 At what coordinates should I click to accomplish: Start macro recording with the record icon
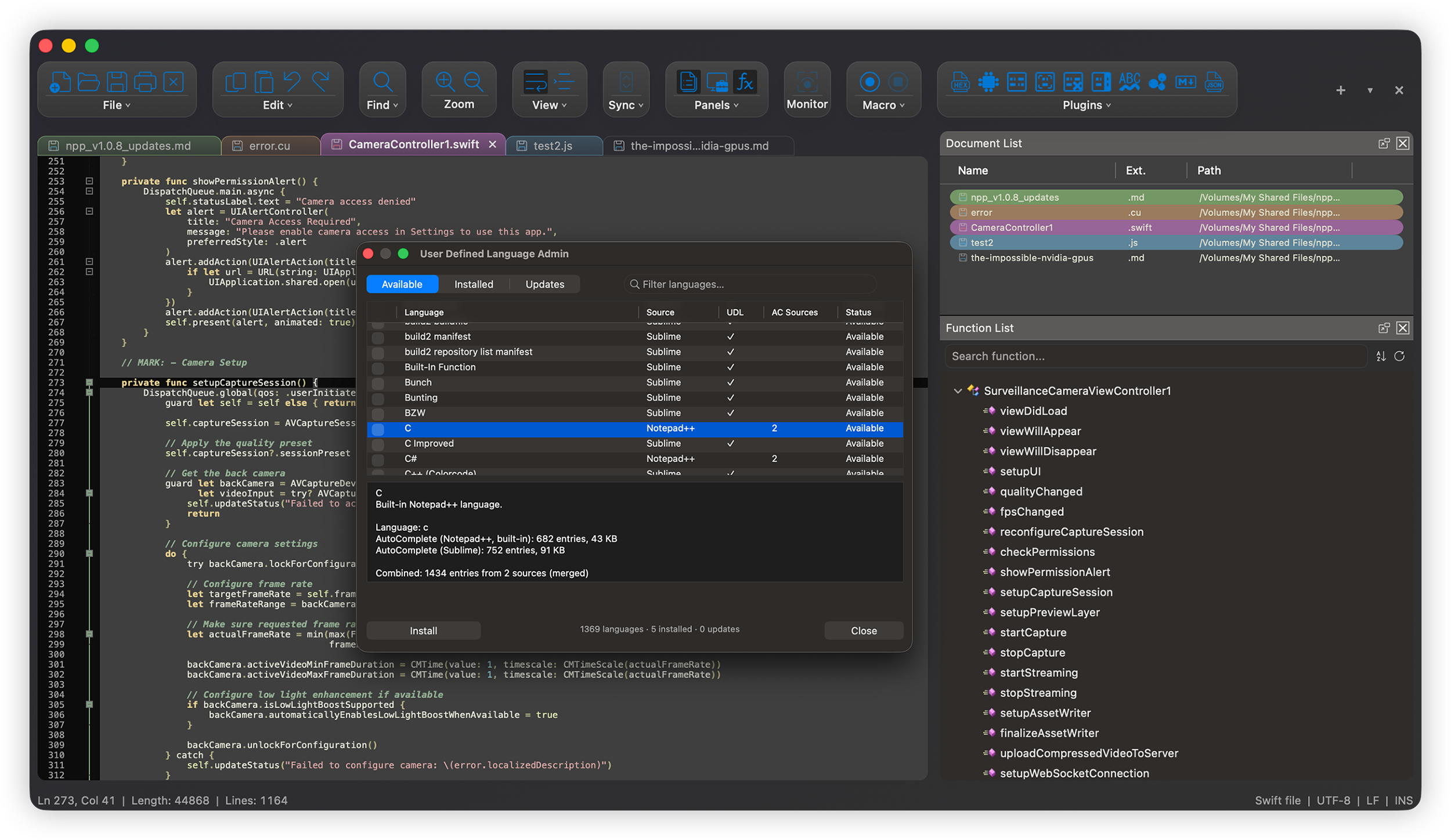pyautogui.click(x=869, y=82)
